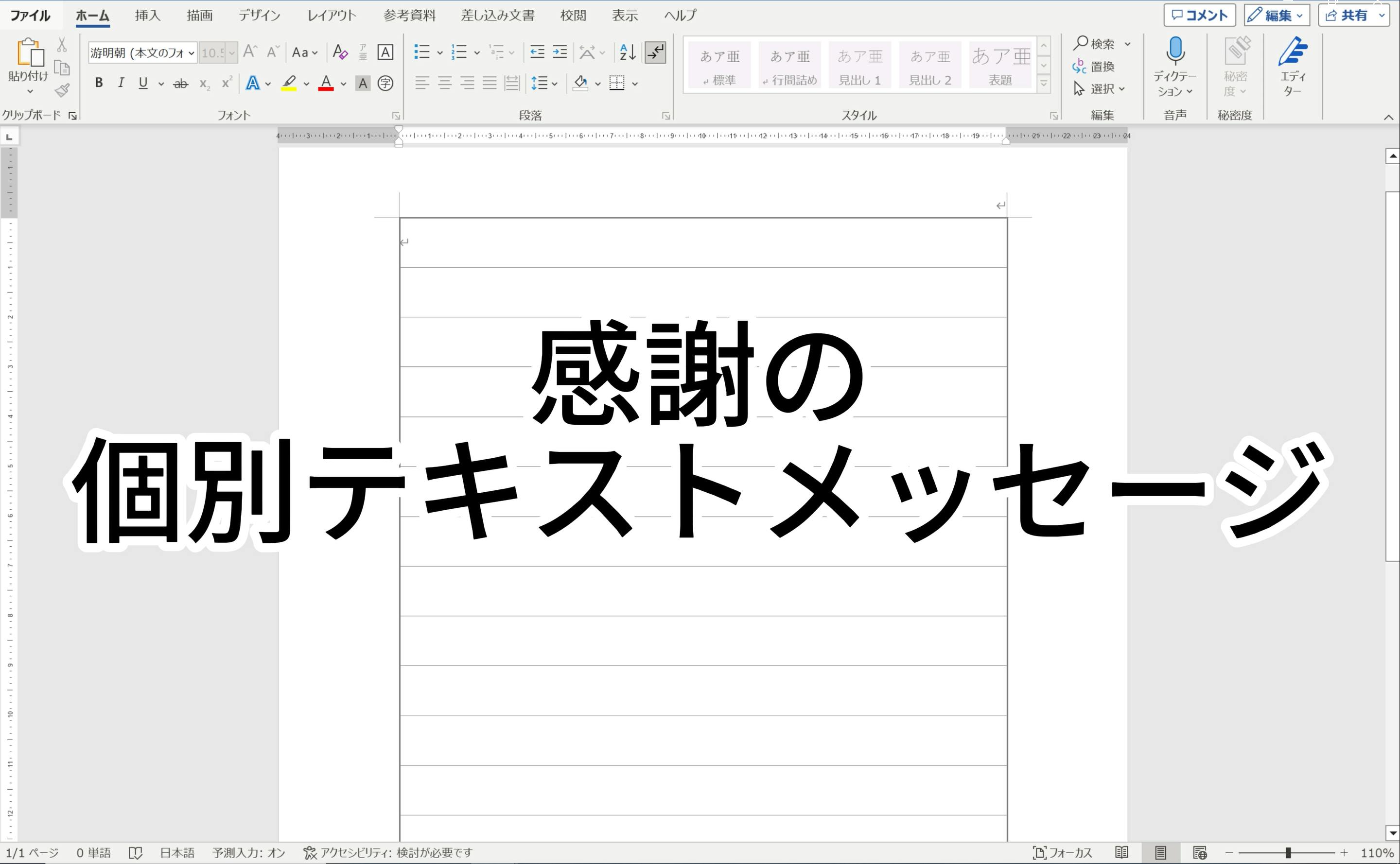The height and width of the screenshot is (864, 1400).
Task: Click the Increase Indent icon
Action: pyautogui.click(x=560, y=52)
